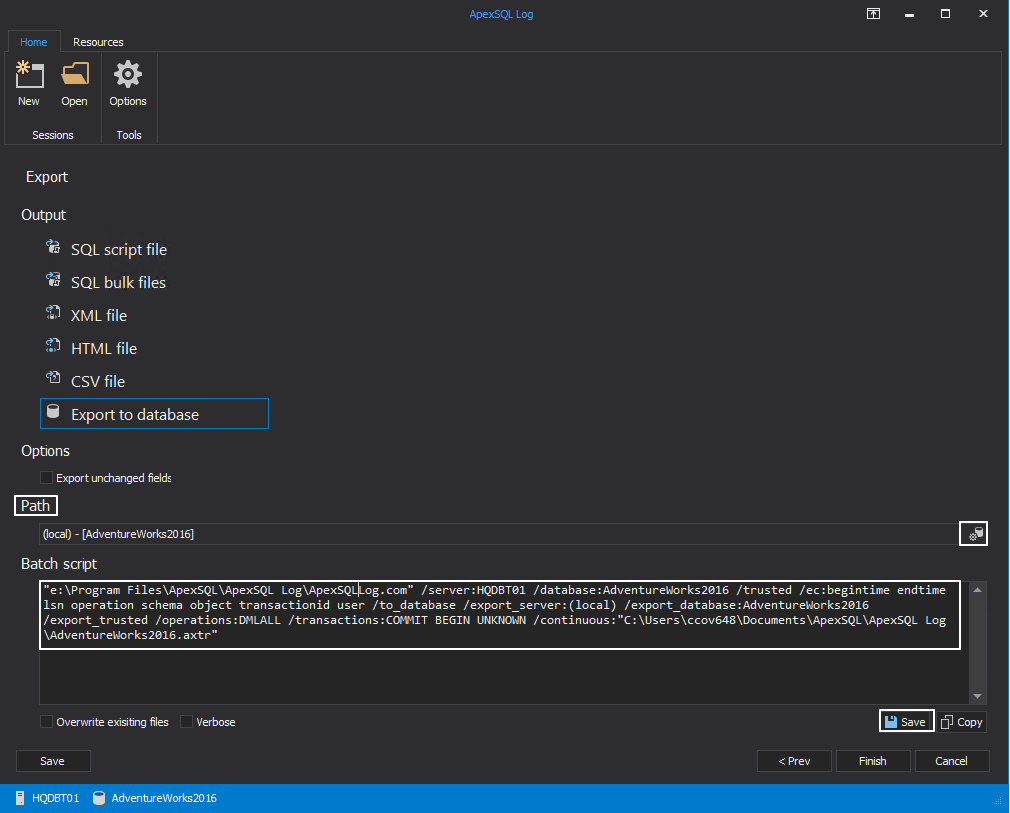The image size is (1010, 813).
Task: Select XML file output option
Action: (x=98, y=316)
